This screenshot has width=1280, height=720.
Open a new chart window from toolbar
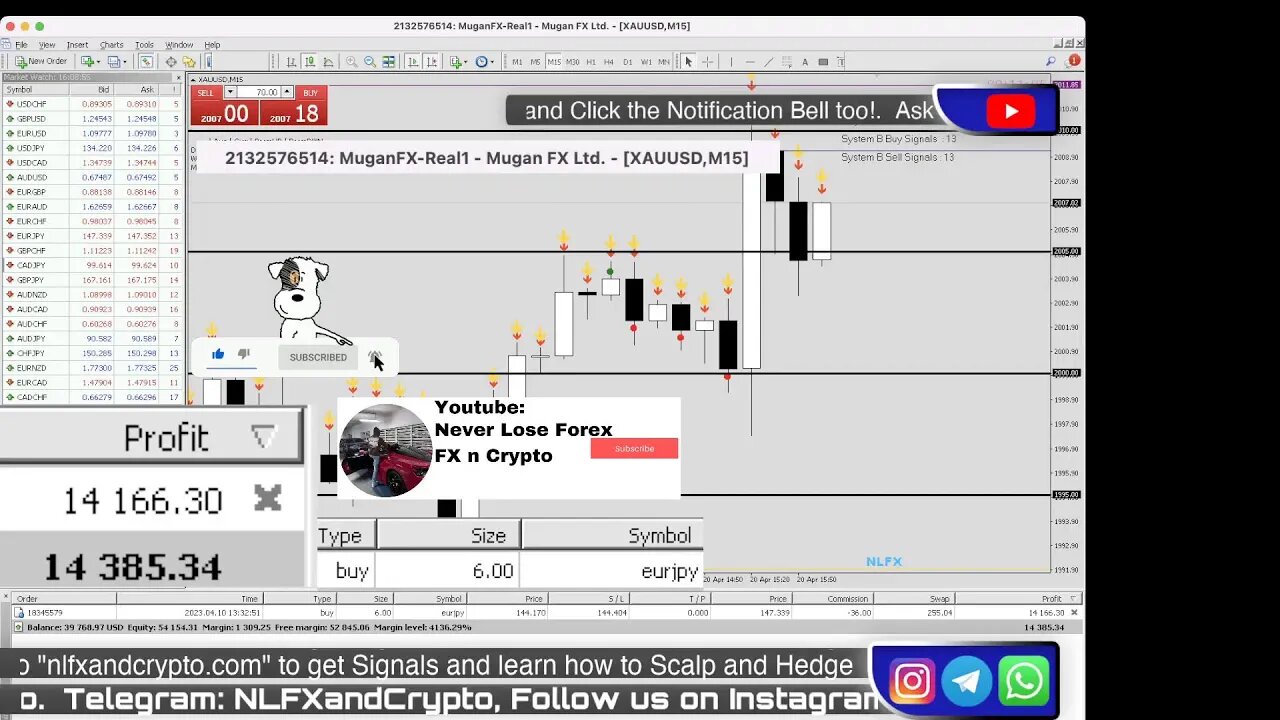(87, 61)
